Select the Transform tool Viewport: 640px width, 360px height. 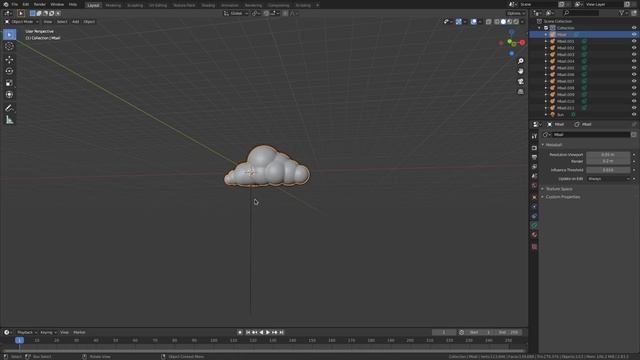click(9, 95)
